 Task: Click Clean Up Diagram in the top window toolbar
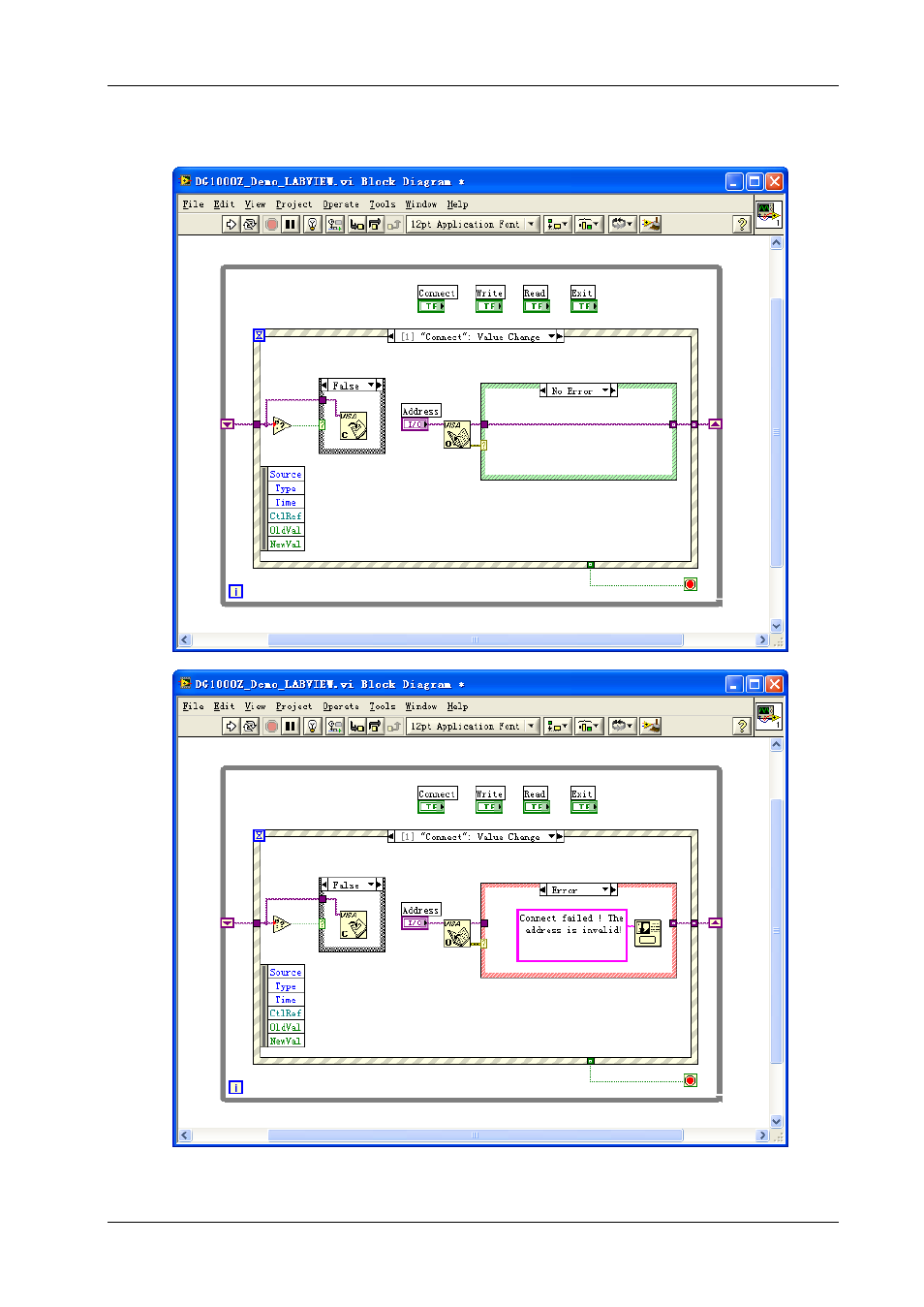(651, 224)
